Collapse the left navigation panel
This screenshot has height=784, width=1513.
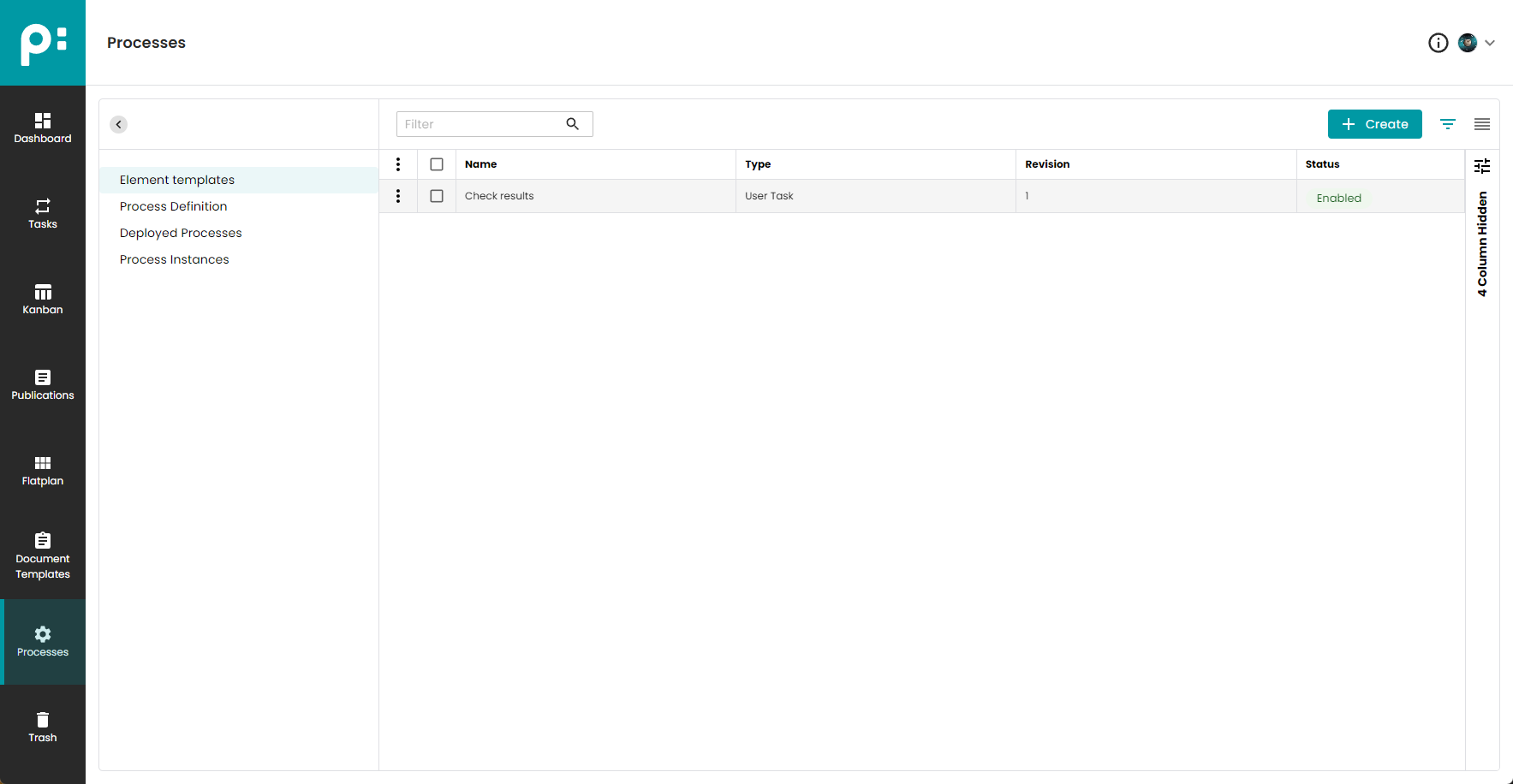coord(119,124)
